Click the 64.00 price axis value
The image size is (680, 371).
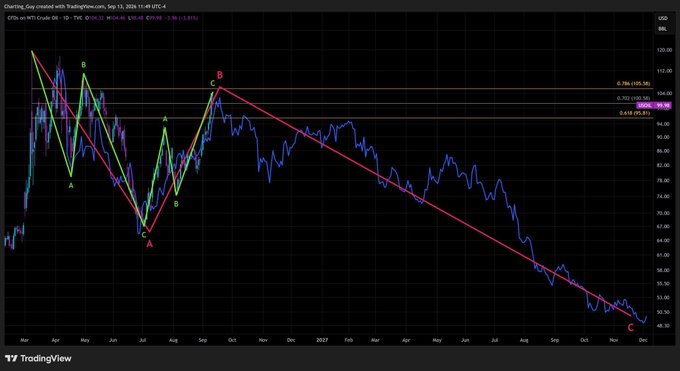point(664,240)
